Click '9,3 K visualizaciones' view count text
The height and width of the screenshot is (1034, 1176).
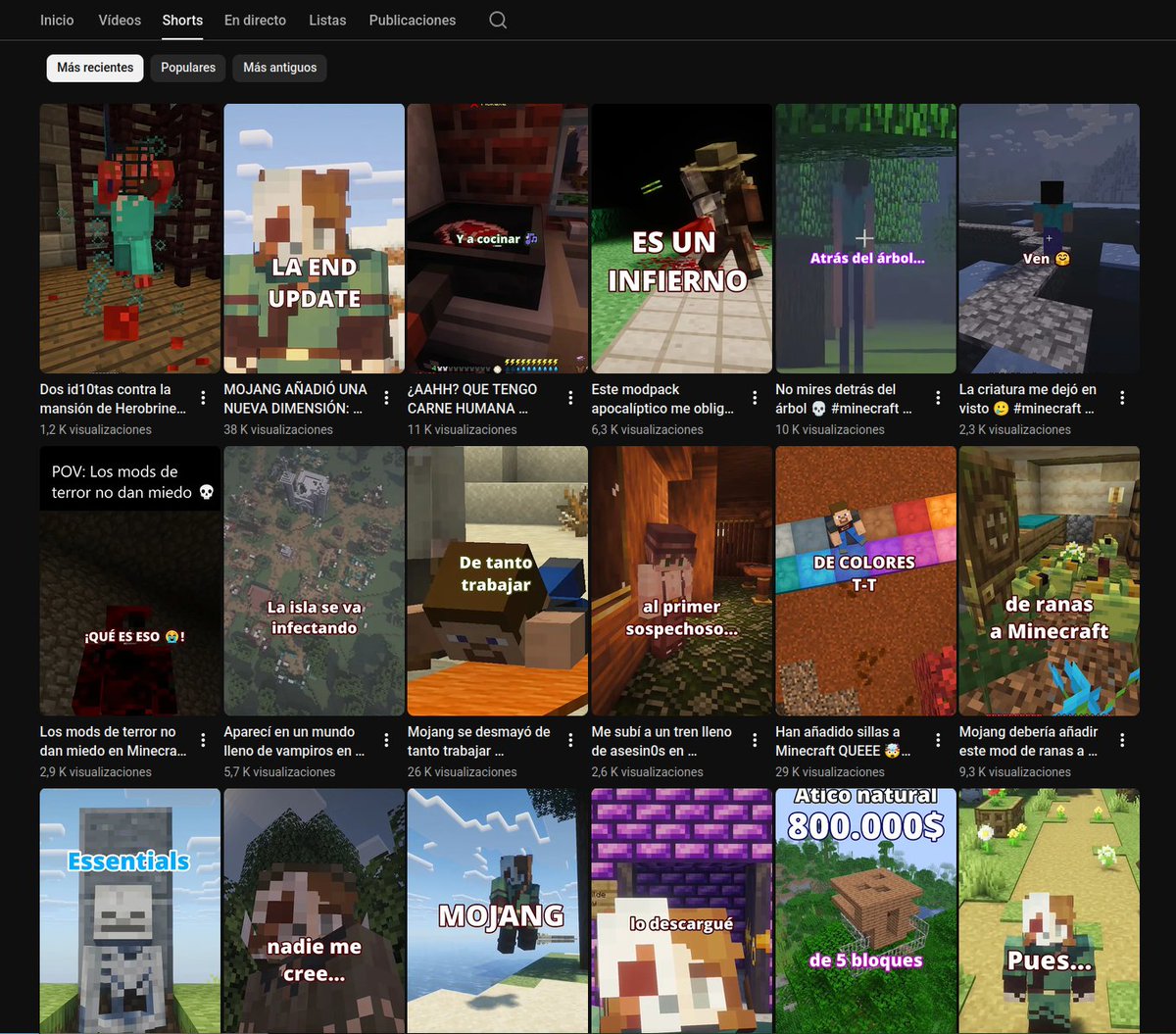coord(1015,771)
